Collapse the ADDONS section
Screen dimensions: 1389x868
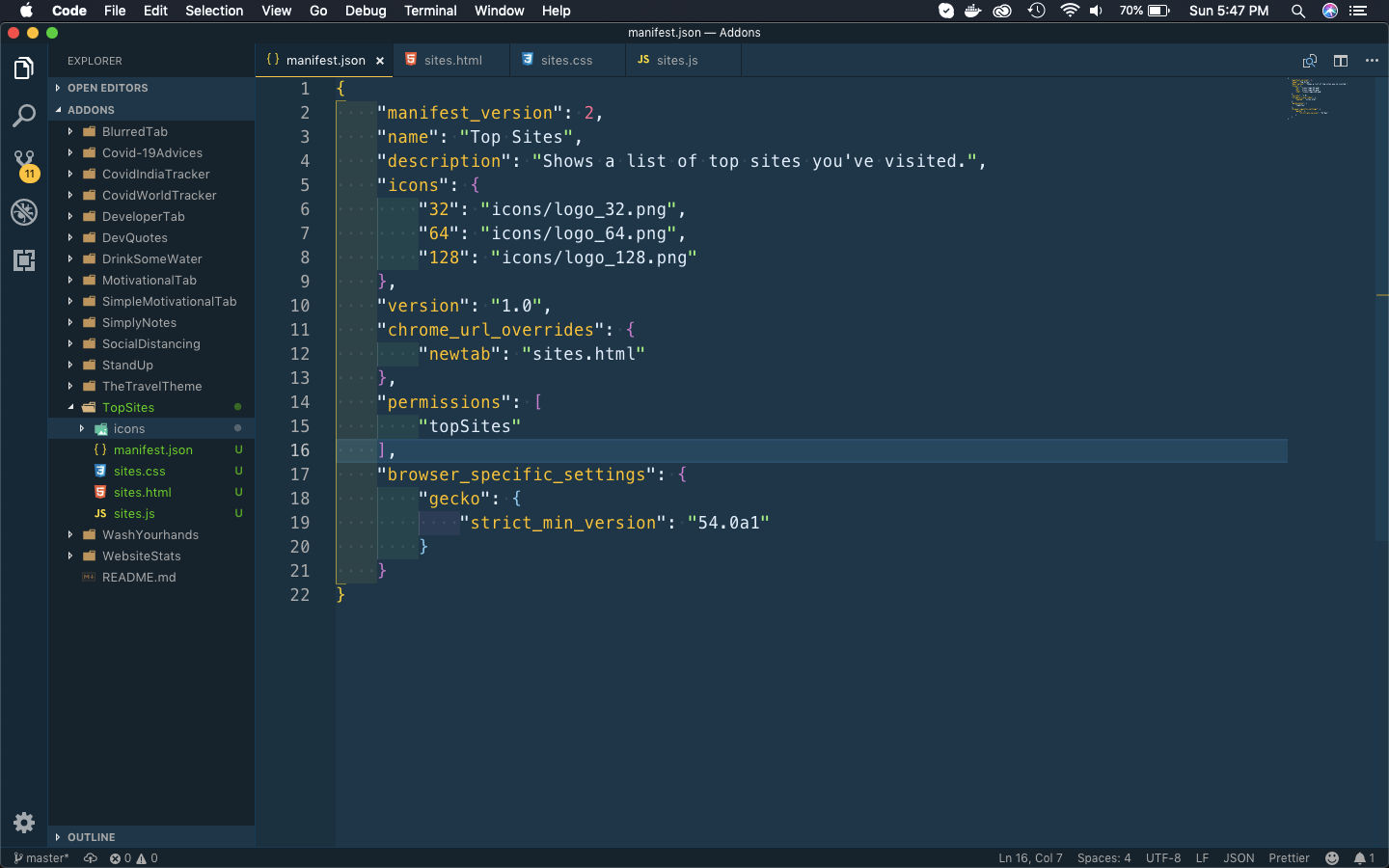[151, 110]
